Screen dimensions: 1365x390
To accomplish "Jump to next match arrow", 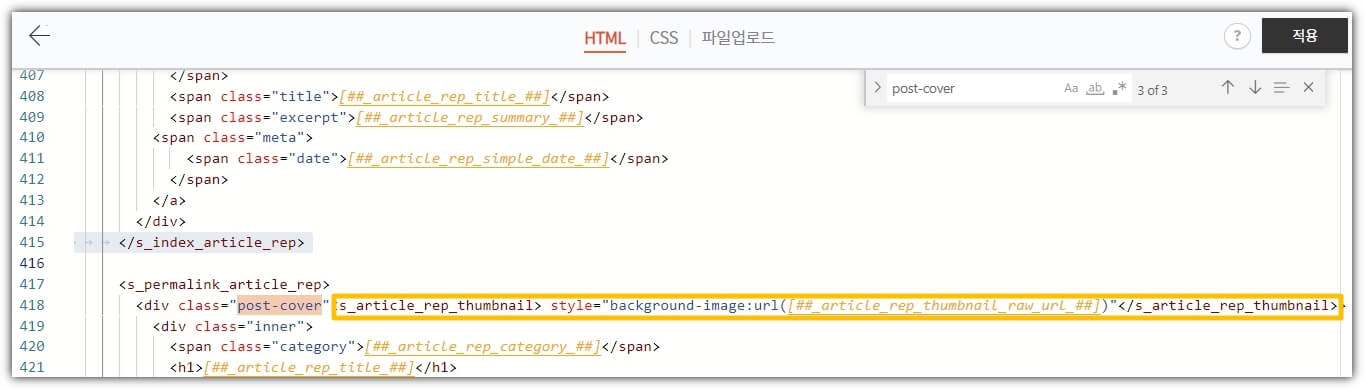I will 1255,88.
